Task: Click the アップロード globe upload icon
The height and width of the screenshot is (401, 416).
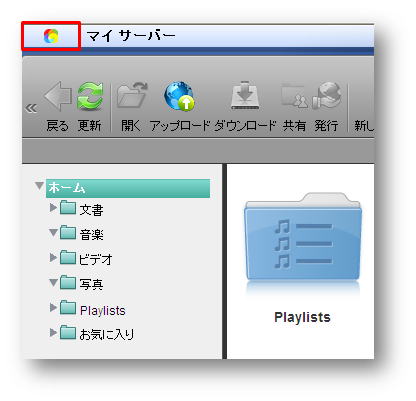Action: click(179, 96)
